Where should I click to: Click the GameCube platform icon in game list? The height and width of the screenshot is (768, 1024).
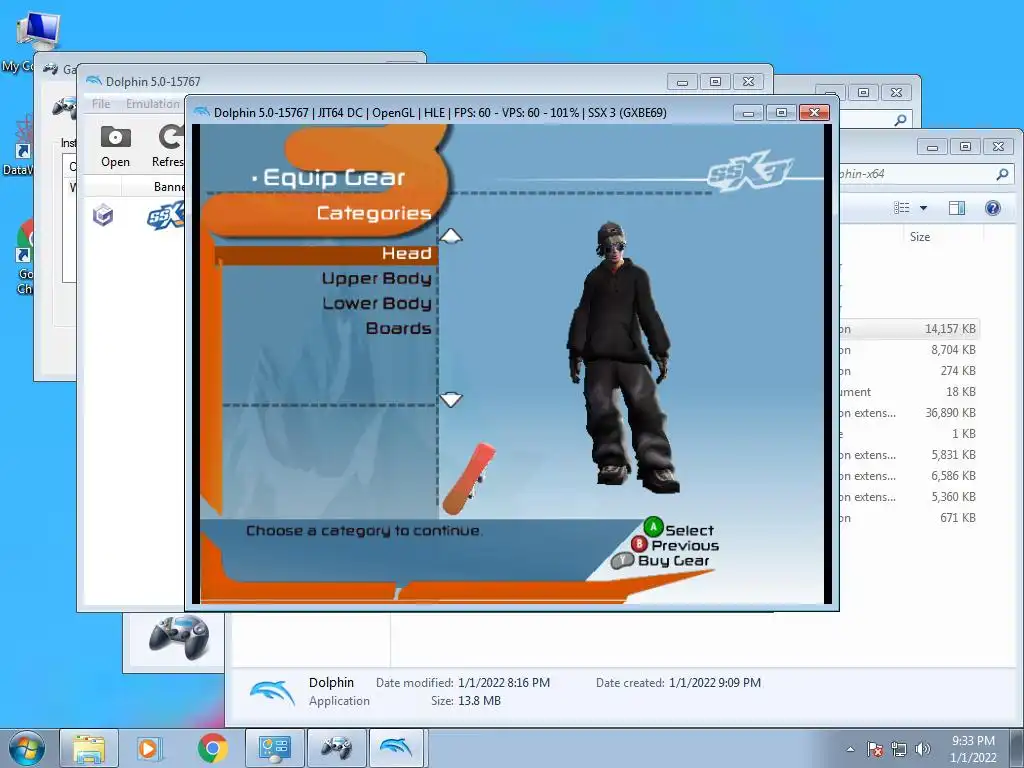click(103, 214)
